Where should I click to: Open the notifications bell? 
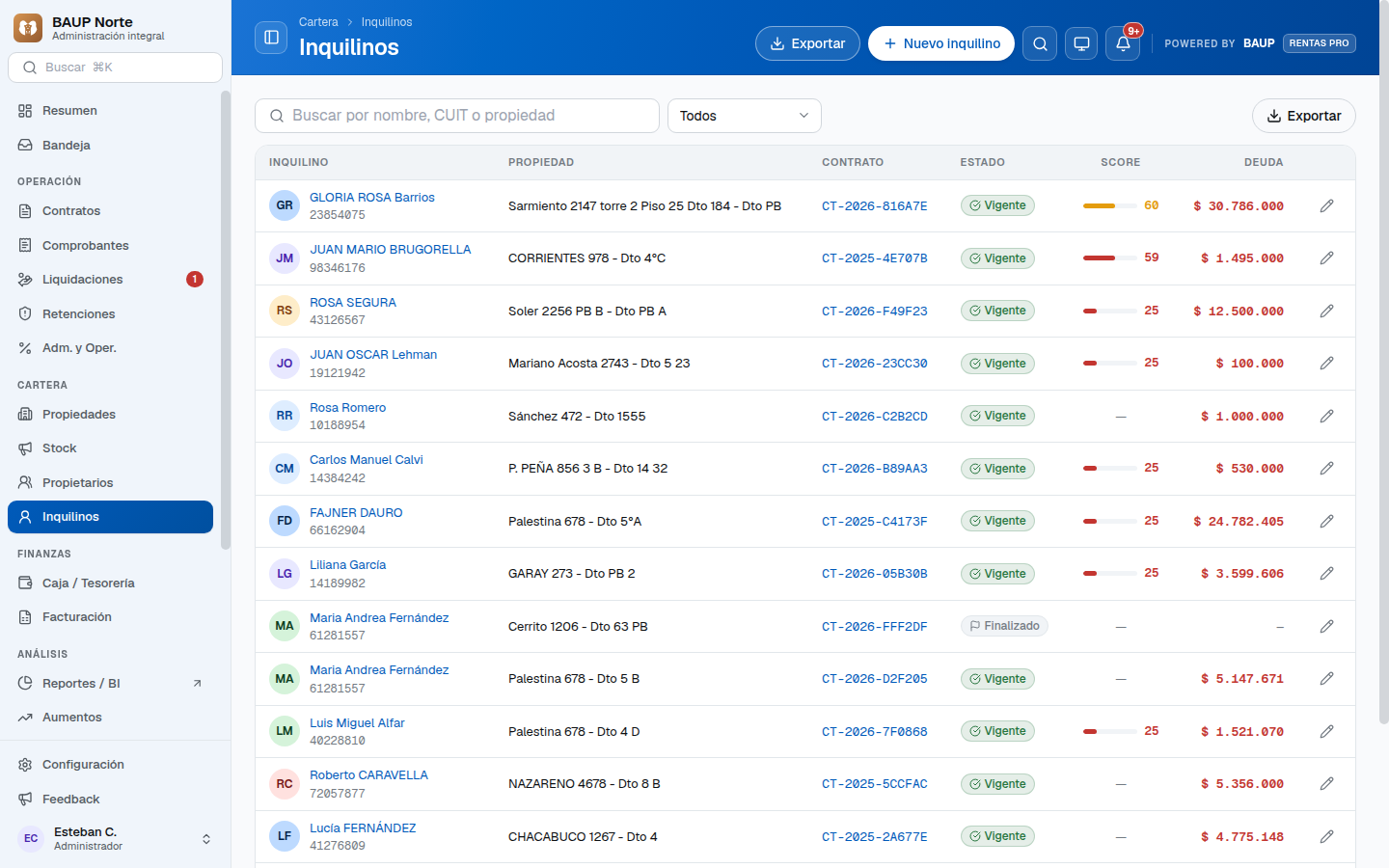tap(1123, 43)
